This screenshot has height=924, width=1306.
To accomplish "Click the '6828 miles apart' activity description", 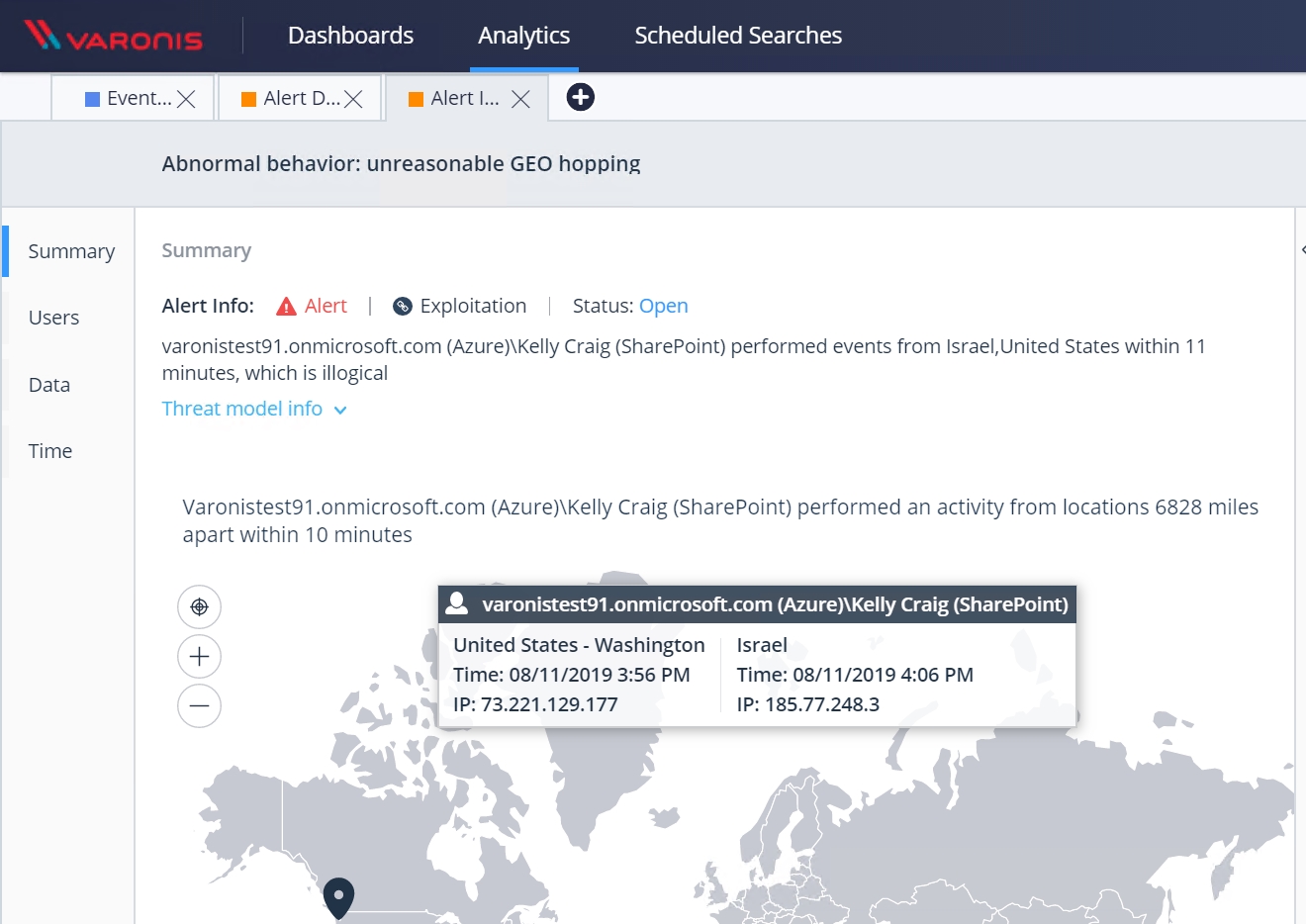I will click(720, 520).
